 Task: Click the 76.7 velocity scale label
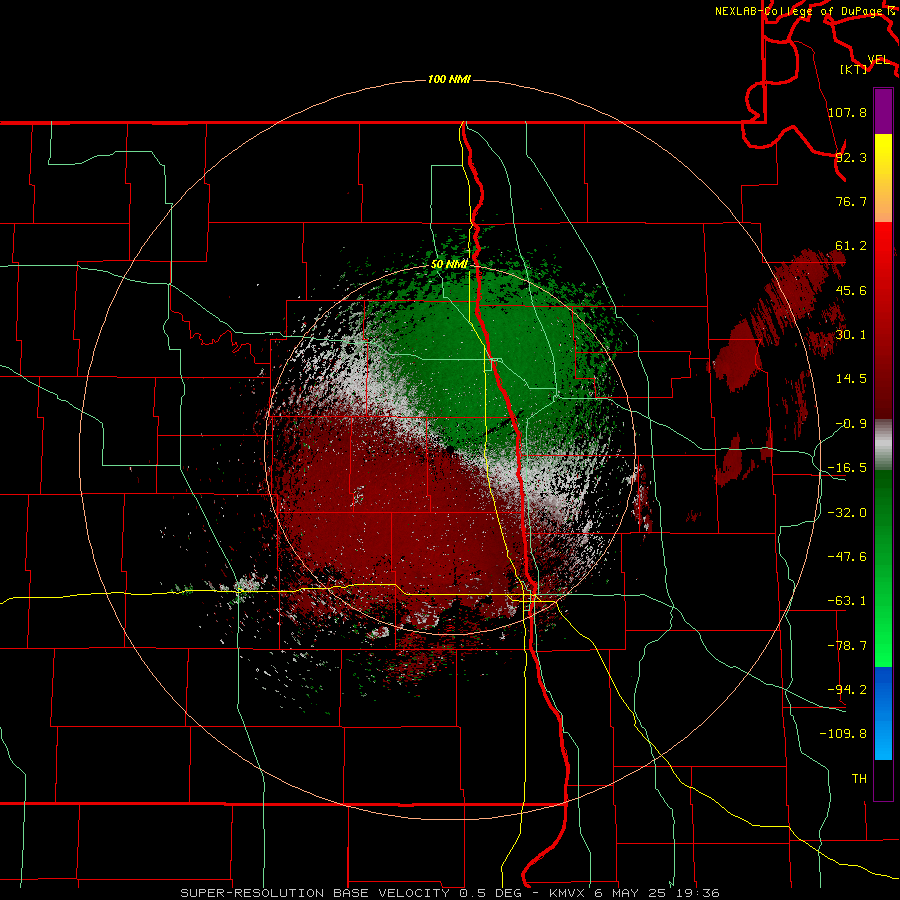pyautogui.click(x=851, y=201)
